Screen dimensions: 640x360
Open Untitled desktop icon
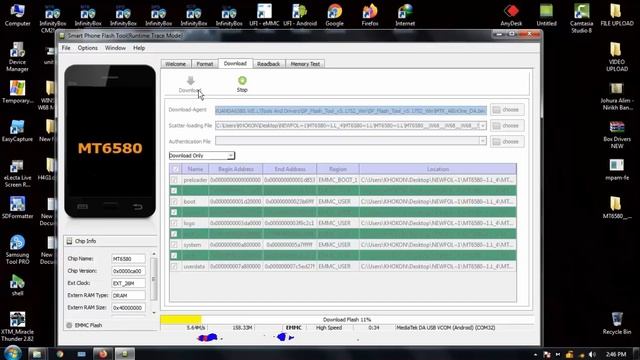tap(546, 15)
